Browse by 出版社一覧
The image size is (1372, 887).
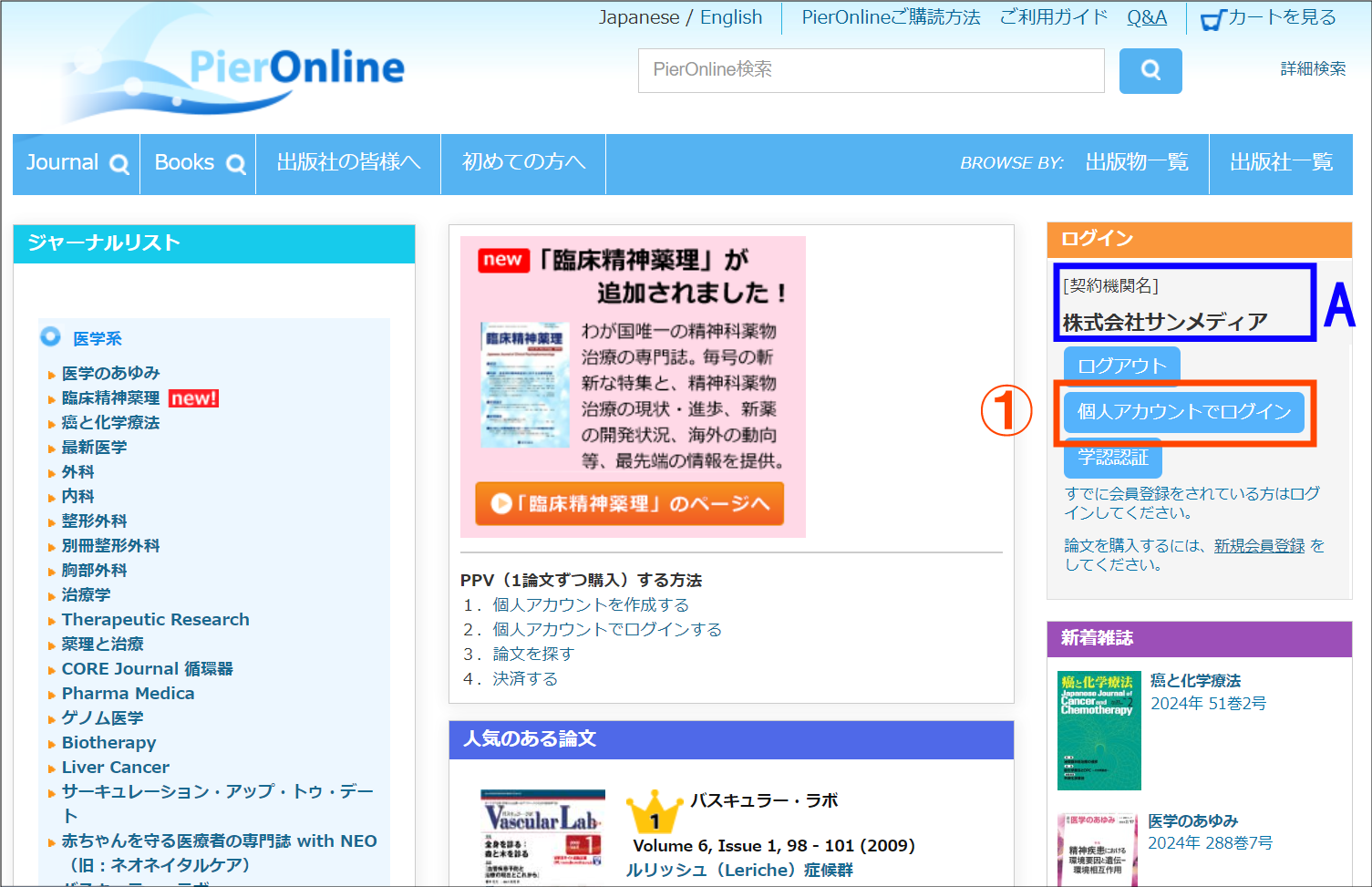(x=1281, y=163)
